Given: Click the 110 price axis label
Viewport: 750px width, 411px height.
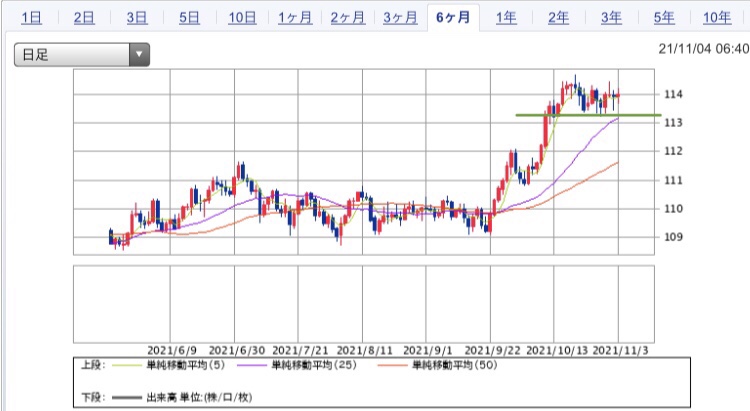Looking at the screenshot, I should [x=673, y=209].
